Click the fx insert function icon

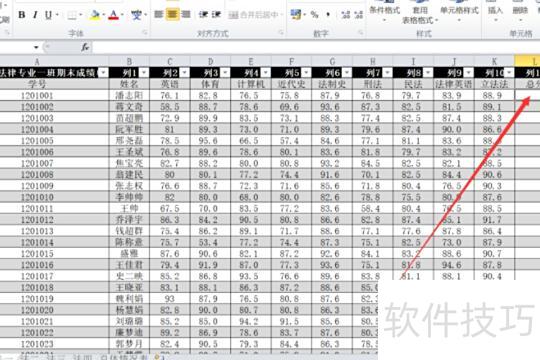pos(85,47)
